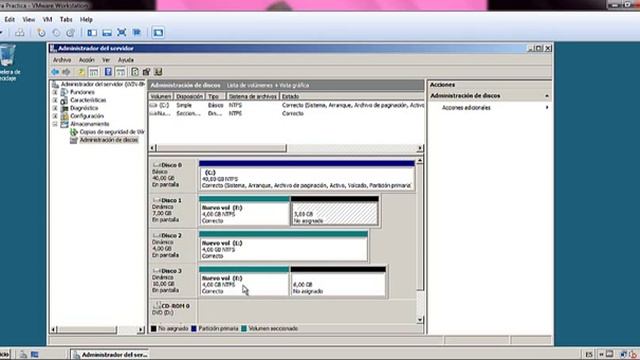Expand the Funciones tree node

(x=55, y=92)
